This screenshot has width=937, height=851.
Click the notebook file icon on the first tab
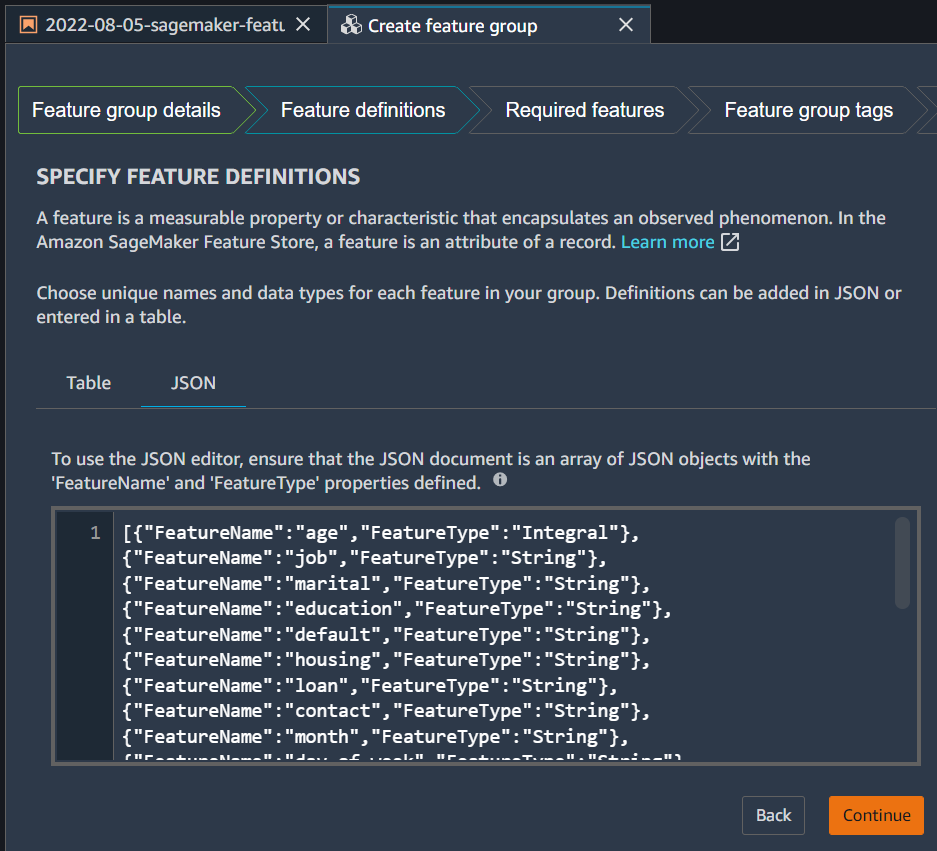click(29, 25)
